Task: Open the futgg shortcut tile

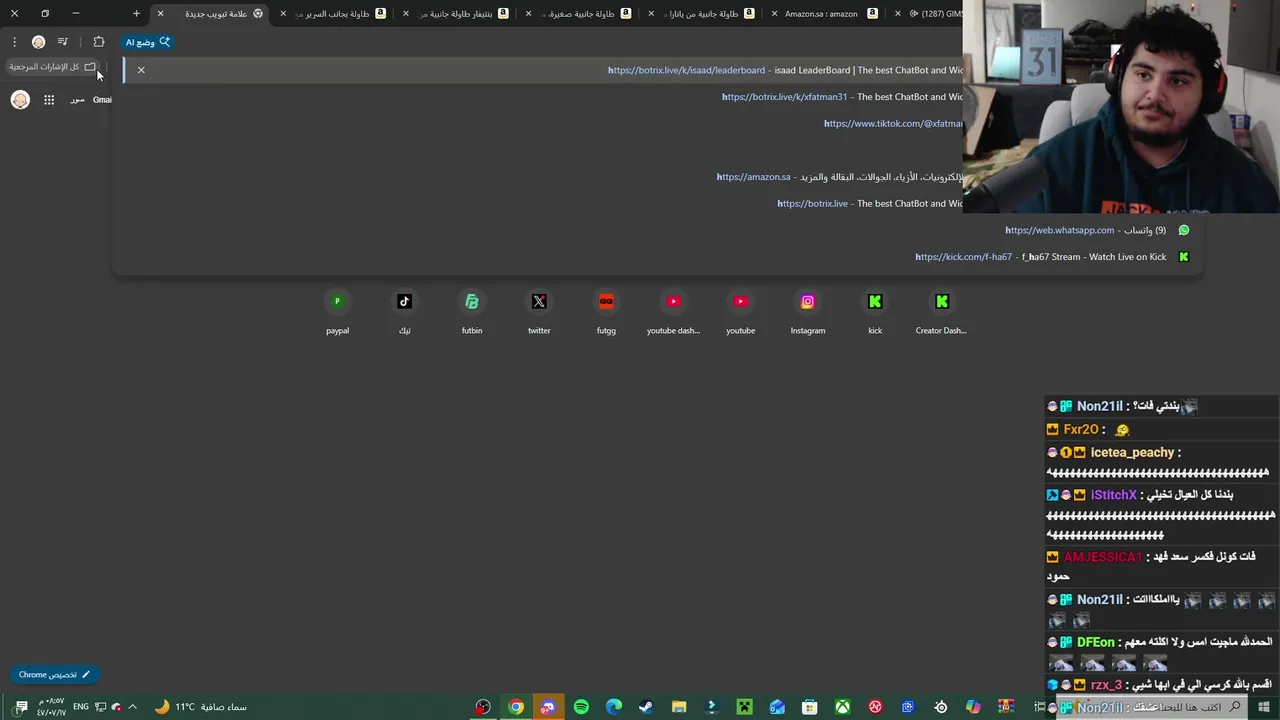Action: pos(606,312)
